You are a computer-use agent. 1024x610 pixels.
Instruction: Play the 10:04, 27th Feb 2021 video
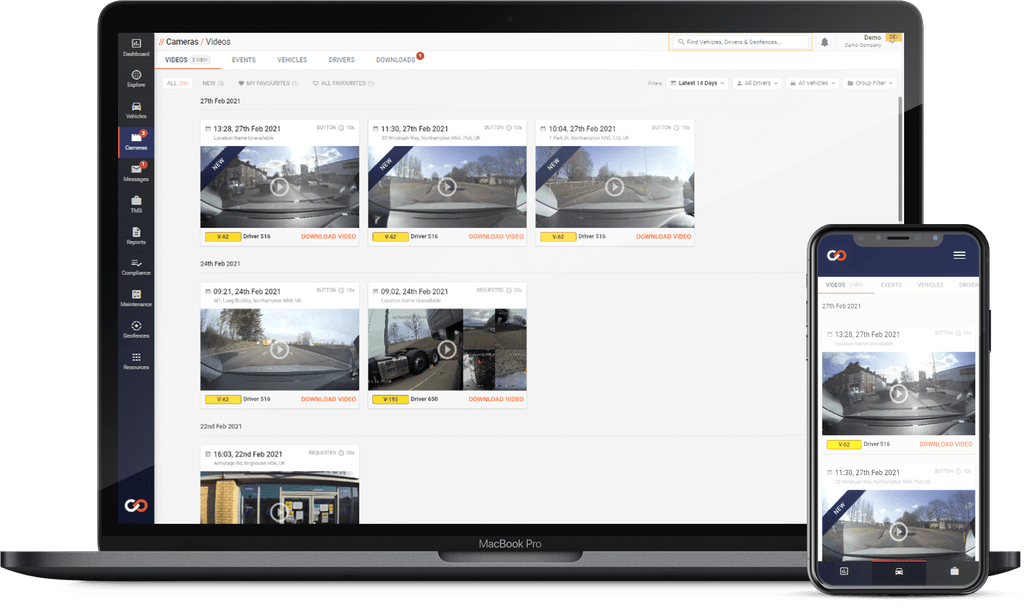(x=615, y=187)
